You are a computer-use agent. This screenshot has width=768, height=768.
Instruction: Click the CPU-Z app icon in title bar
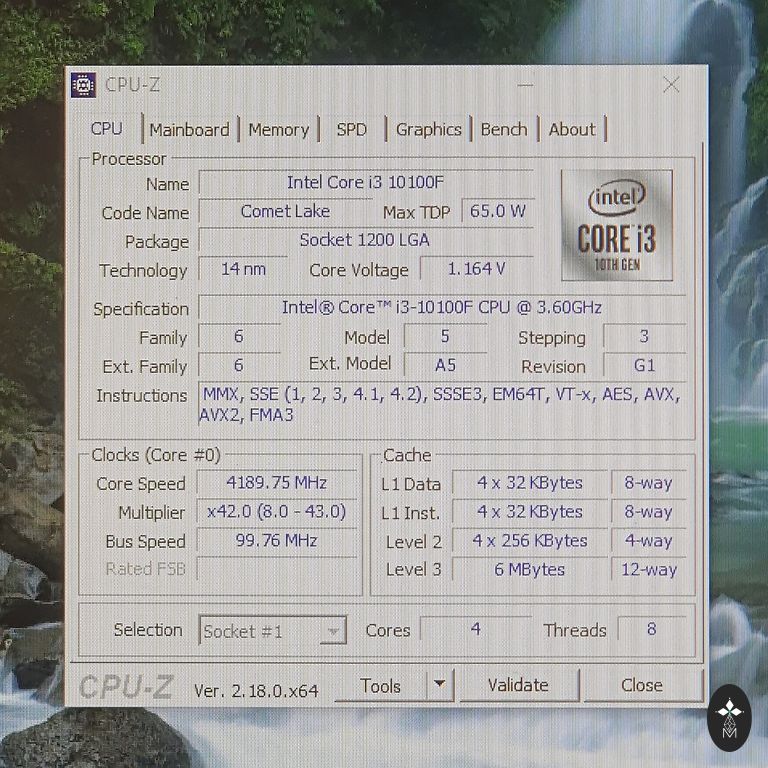click(84, 85)
